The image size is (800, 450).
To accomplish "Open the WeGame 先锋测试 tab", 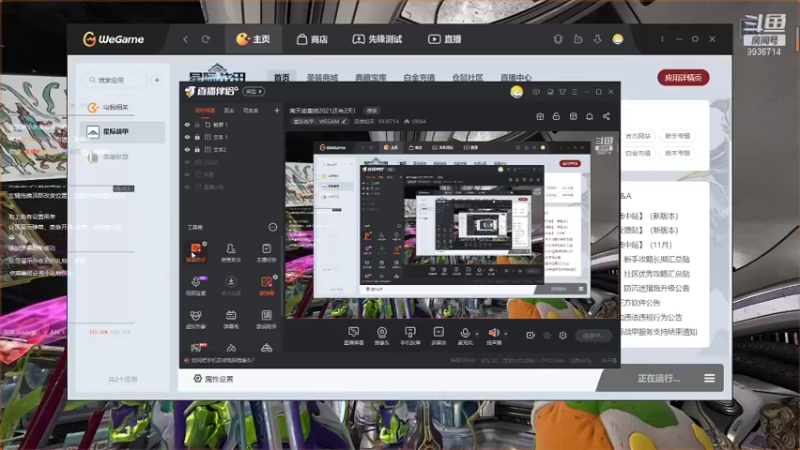I will pos(377,39).
